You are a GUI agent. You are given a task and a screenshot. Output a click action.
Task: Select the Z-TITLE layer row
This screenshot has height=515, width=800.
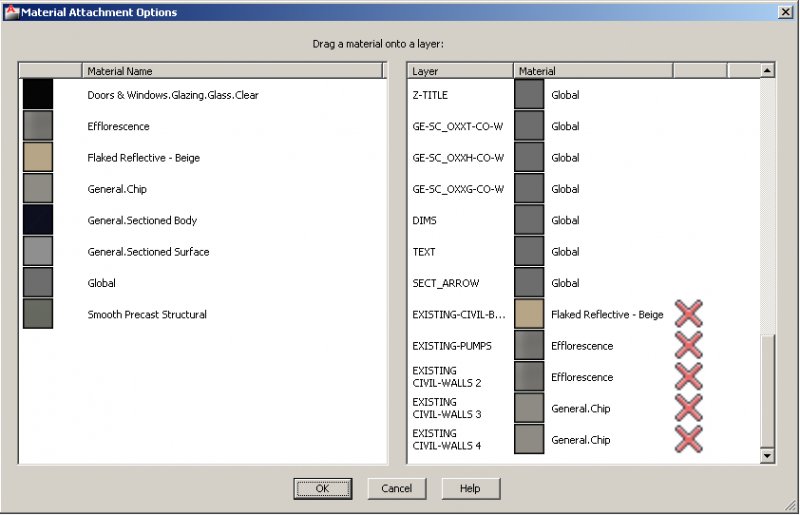click(x=430, y=95)
